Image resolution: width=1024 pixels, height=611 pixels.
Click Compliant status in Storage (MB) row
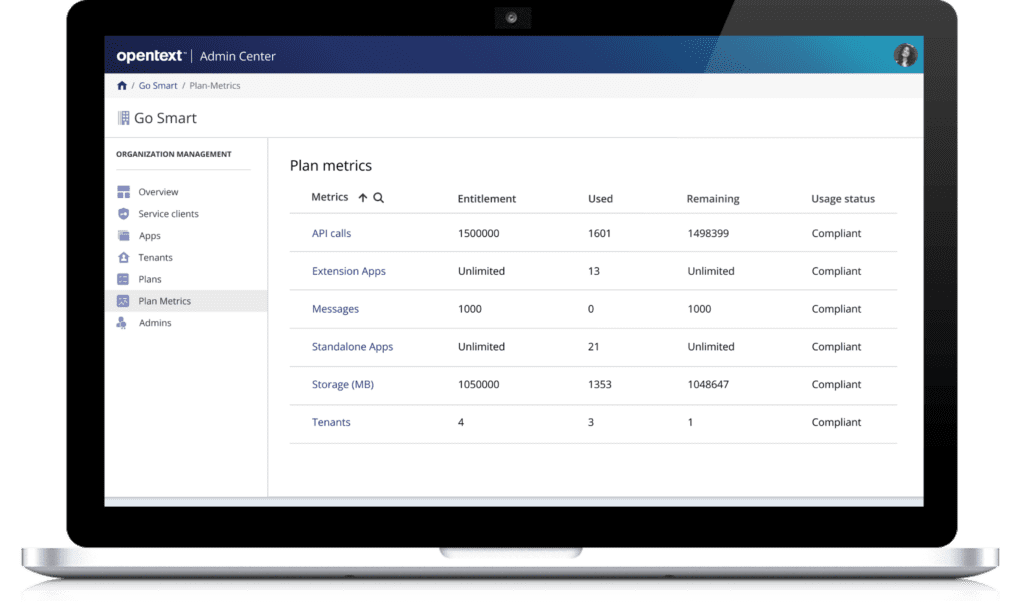click(837, 384)
